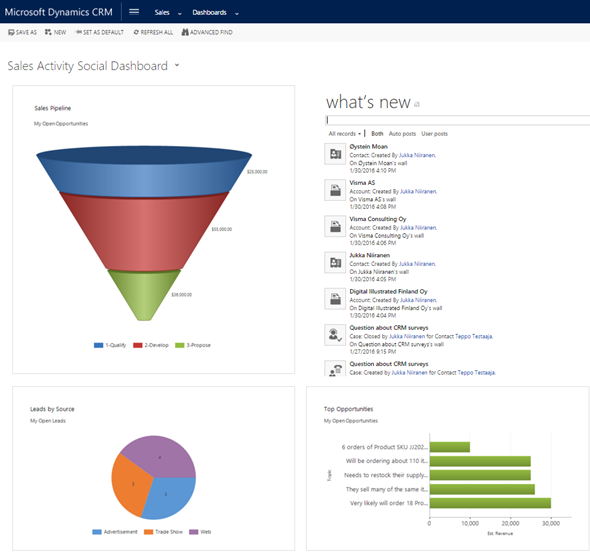Screen dimensions: 590x552
Task: Select the Auto posts filter
Action: (402, 134)
